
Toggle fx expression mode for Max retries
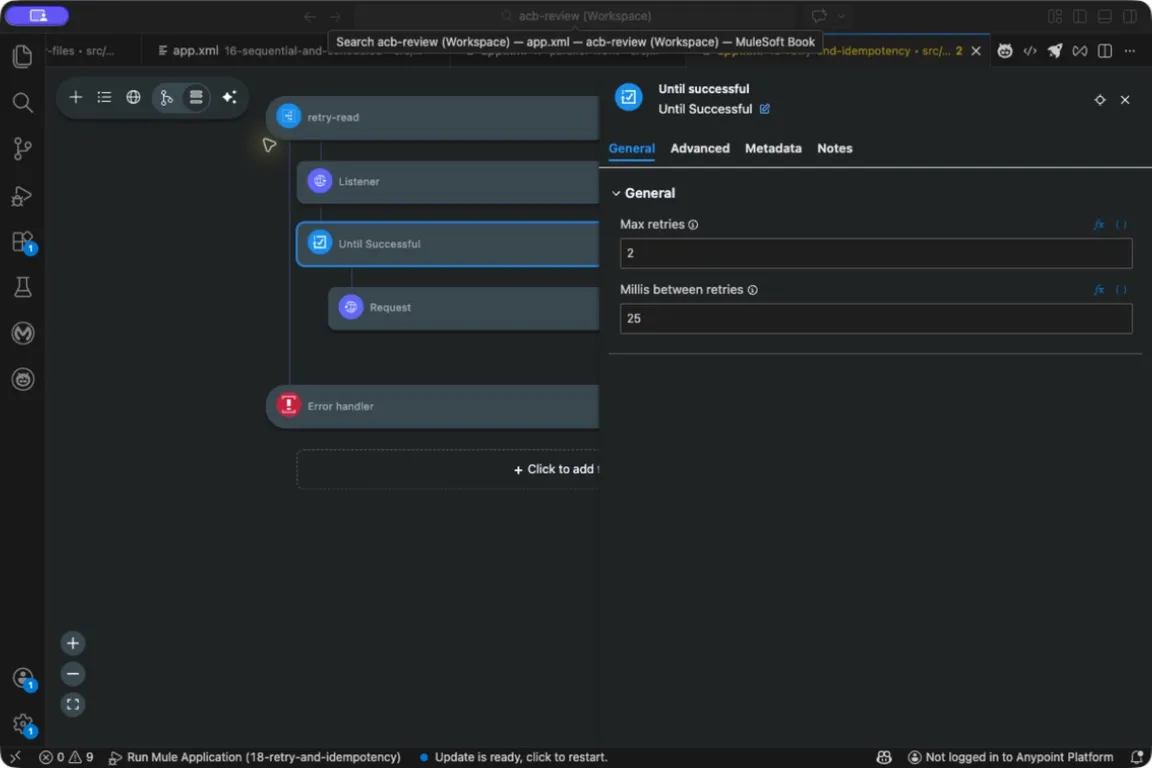pyautogui.click(x=1099, y=225)
